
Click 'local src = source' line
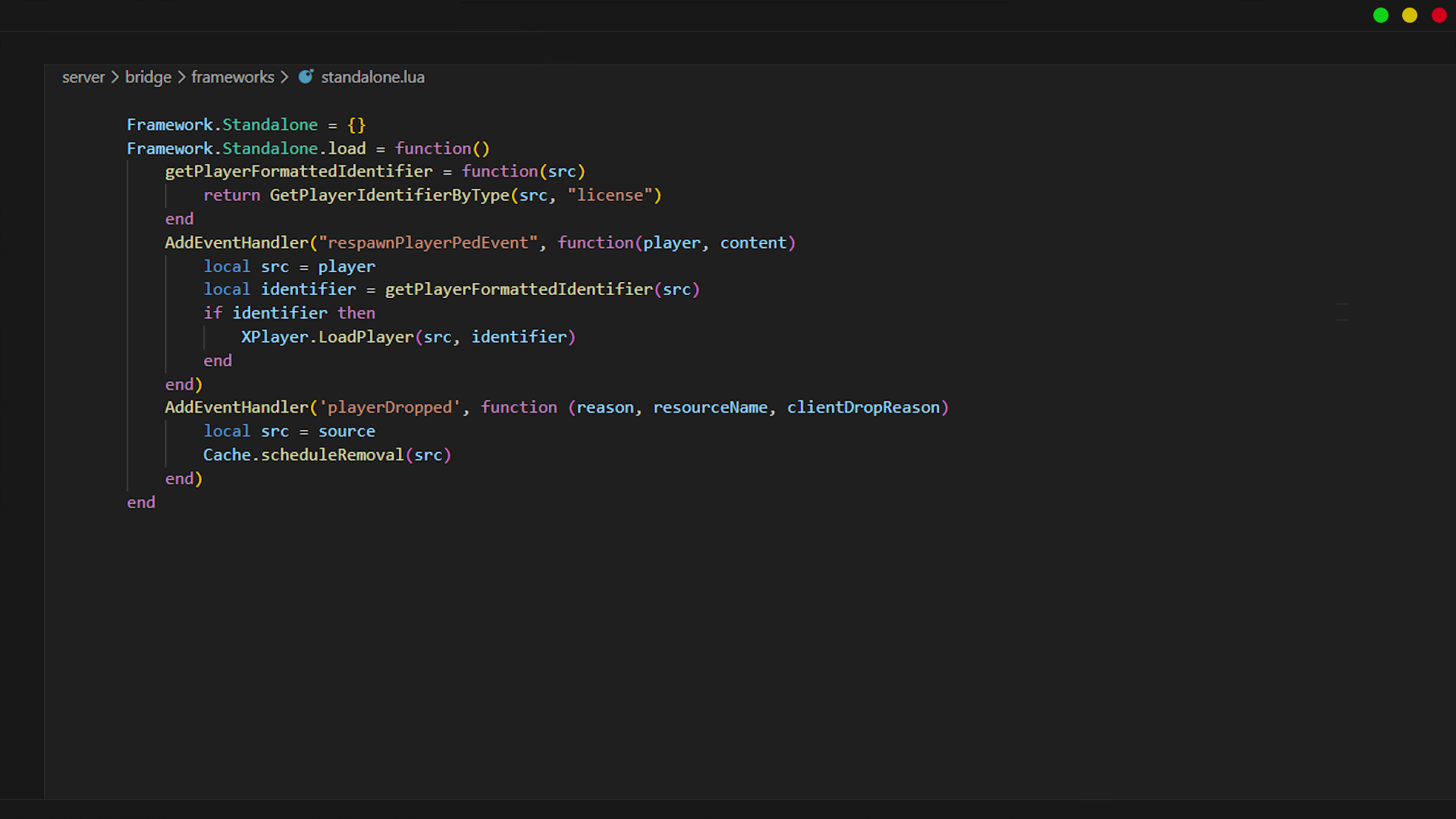(x=289, y=431)
